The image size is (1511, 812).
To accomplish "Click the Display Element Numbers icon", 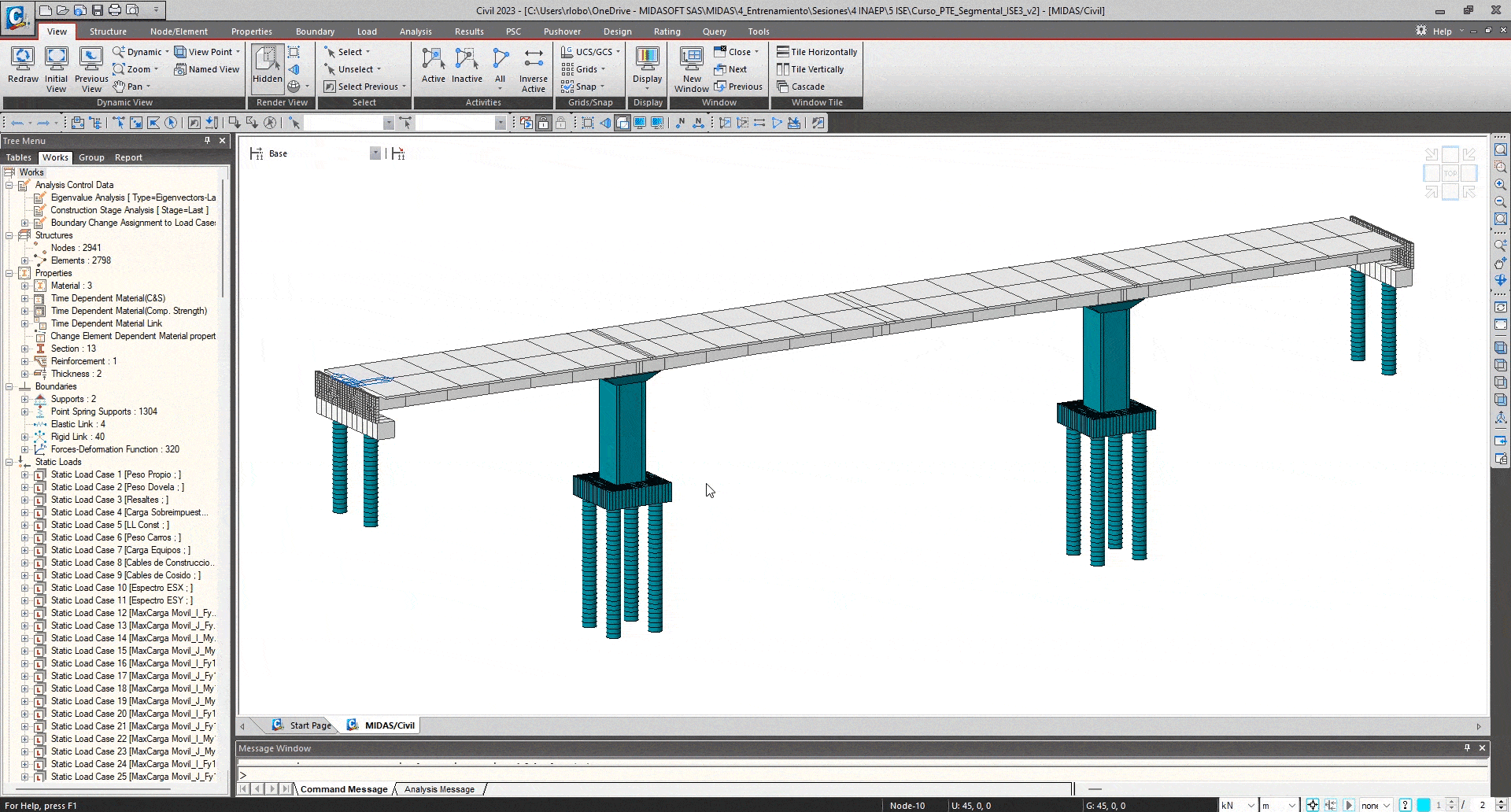I will 698,123.
